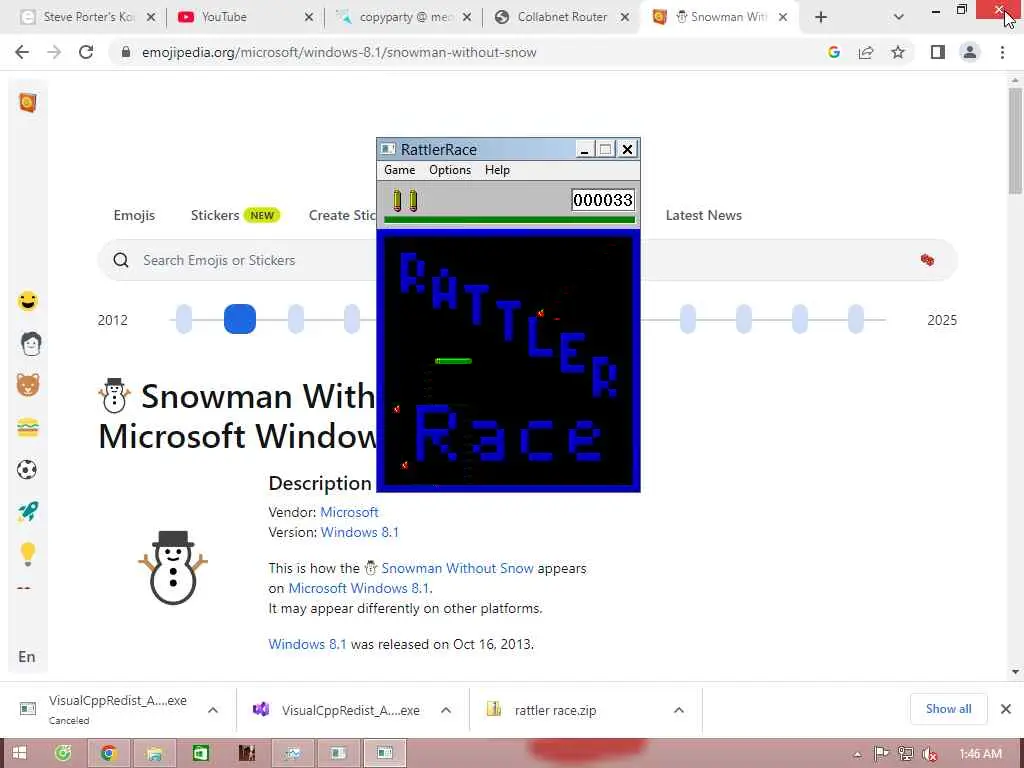Image resolution: width=1024 pixels, height=768 pixels.
Task: Open the Snowman Without Snow link
Action: coord(457,568)
